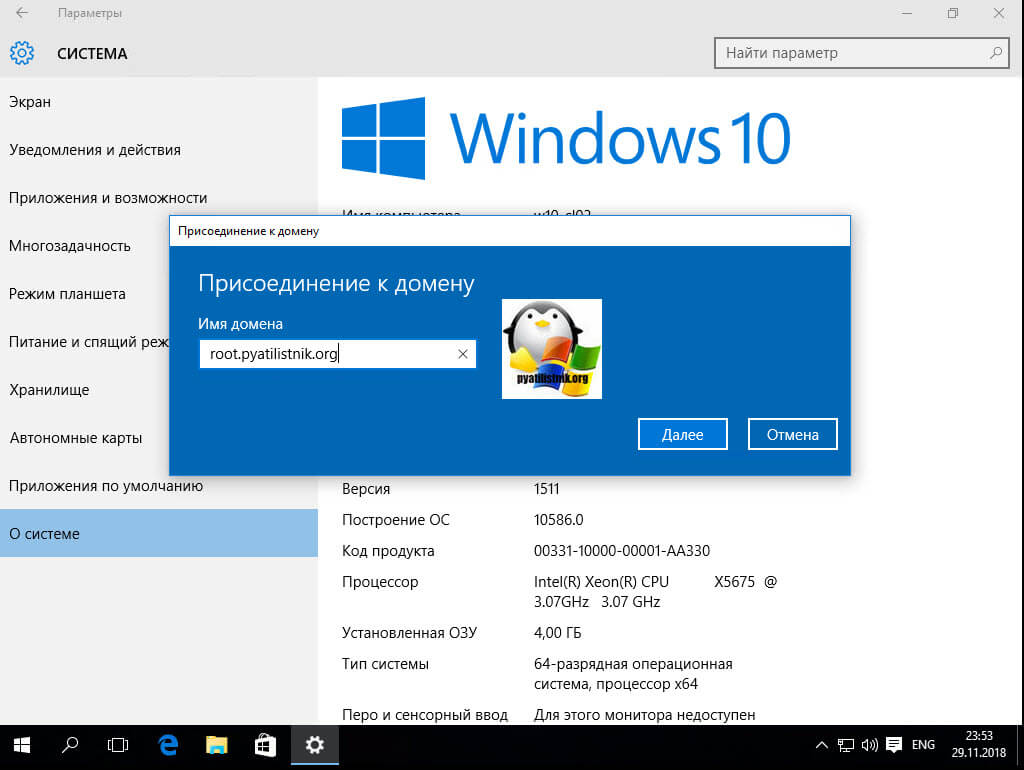The width and height of the screenshot is (1024, 770).
Task: Open Action Center notifications icon
Action: click(x=894, y=745)
